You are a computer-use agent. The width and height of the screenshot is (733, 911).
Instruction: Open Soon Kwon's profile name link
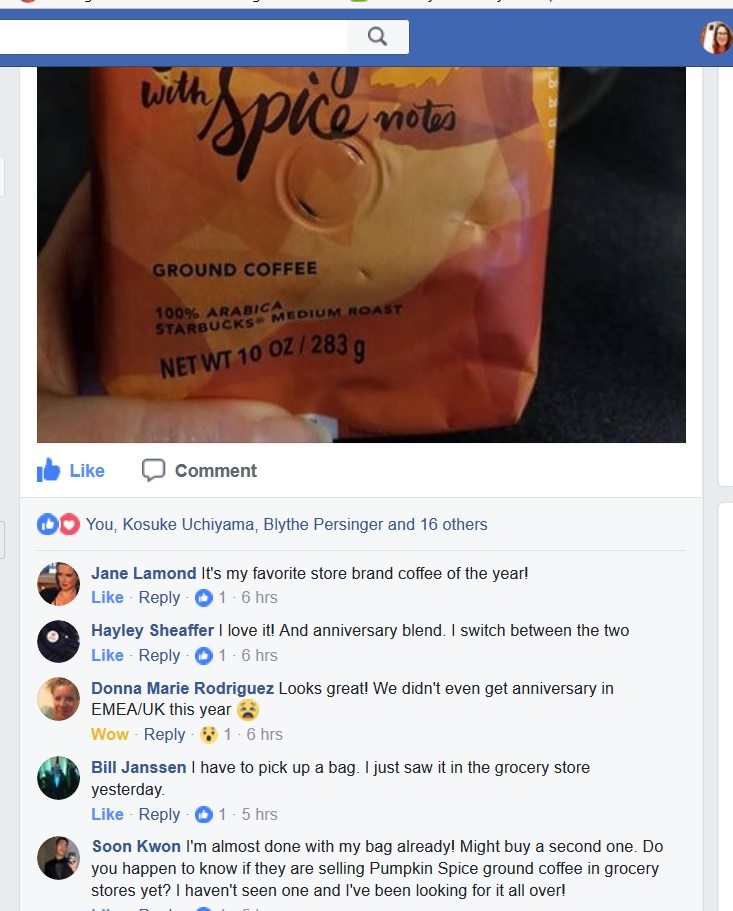pyautogui.click(x=136, y=847)
